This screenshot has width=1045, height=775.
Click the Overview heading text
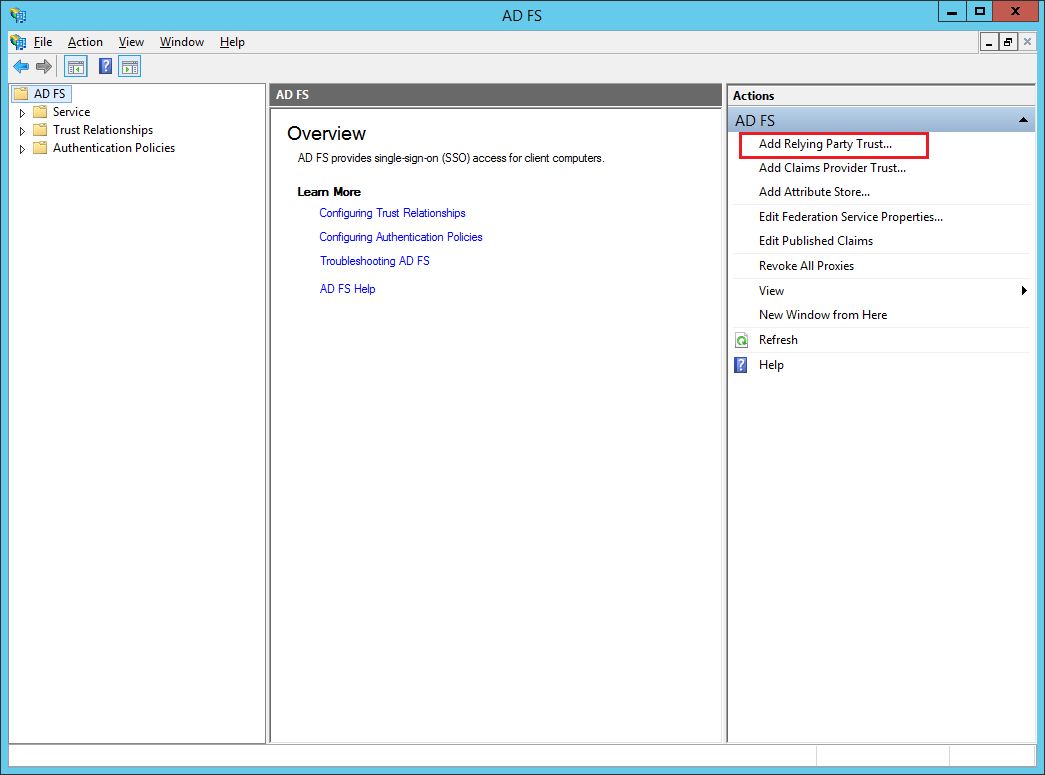click(x=327, y=133)
